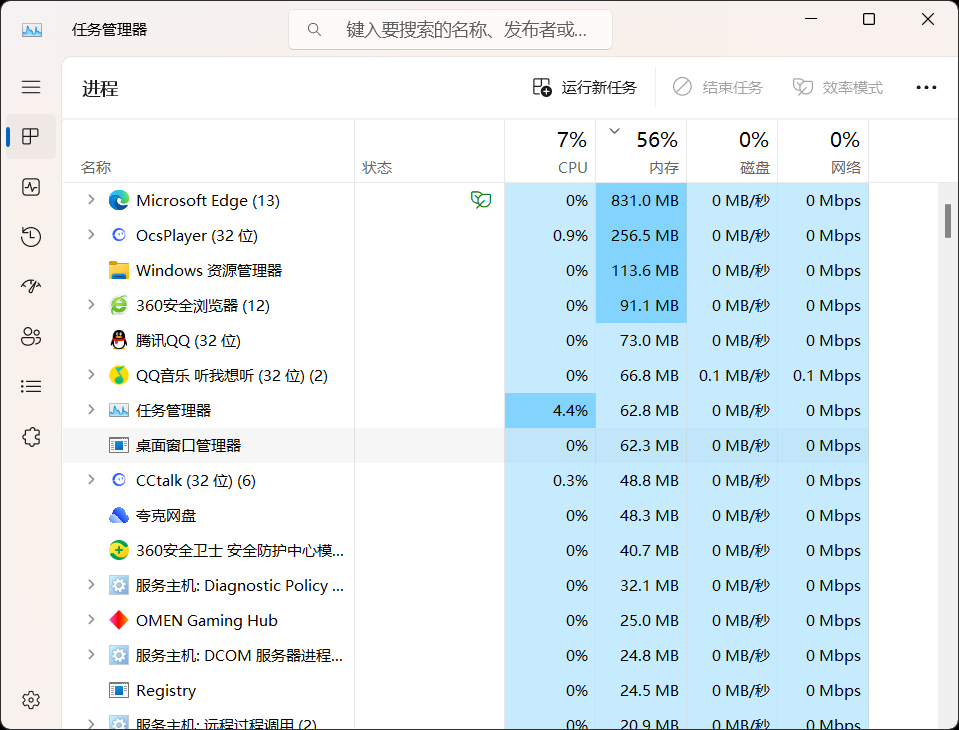Sort by the 磁盘 column header

click(732, 152)
